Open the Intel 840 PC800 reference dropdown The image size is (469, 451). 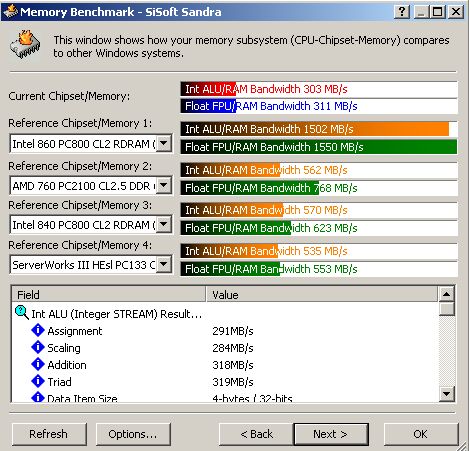(164, 224)
